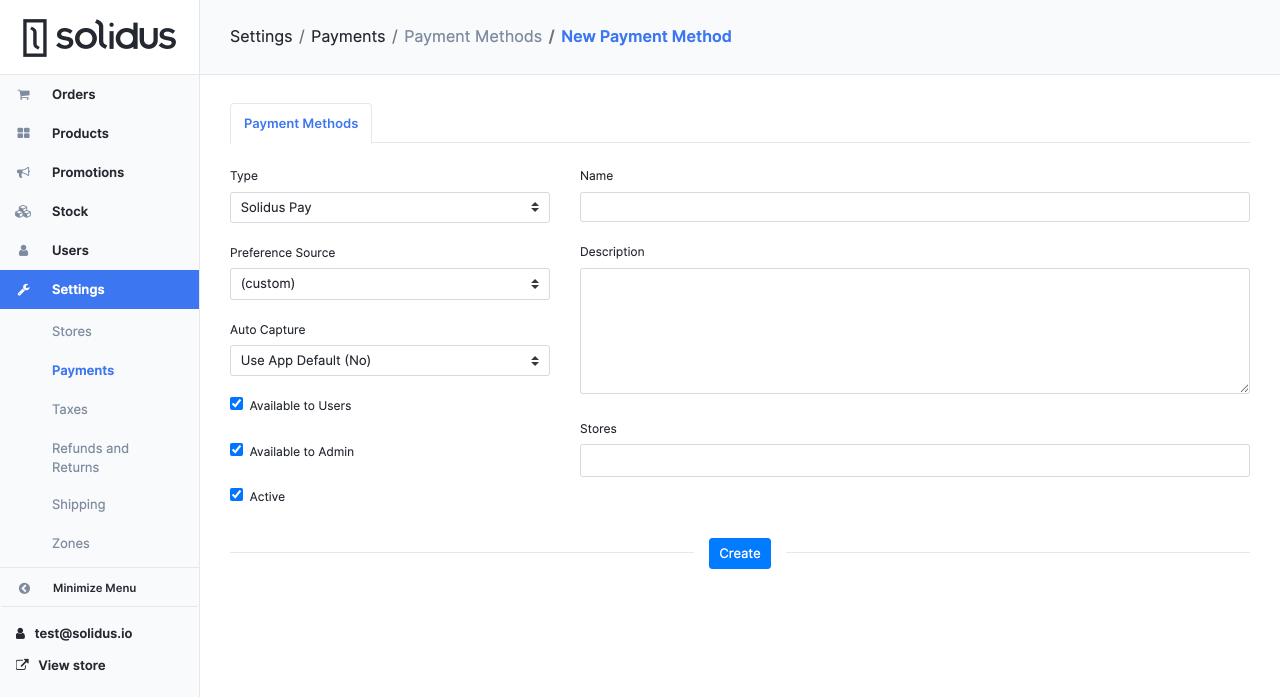Open the Type dropdown showing Solidus Pay

(389, 207)
